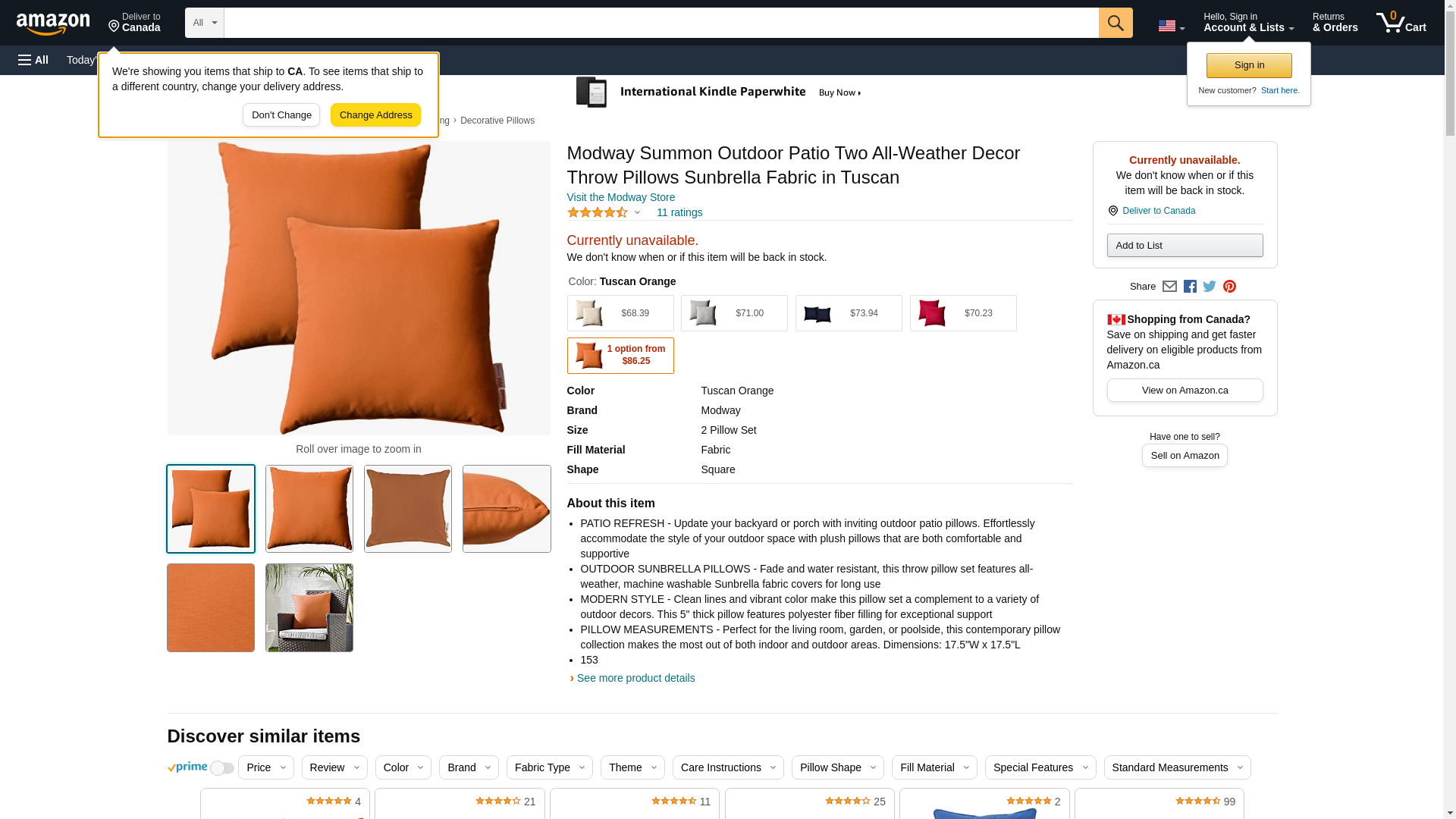Share the product on Pinterest

pyautogui.click(x=1229, y=287)
